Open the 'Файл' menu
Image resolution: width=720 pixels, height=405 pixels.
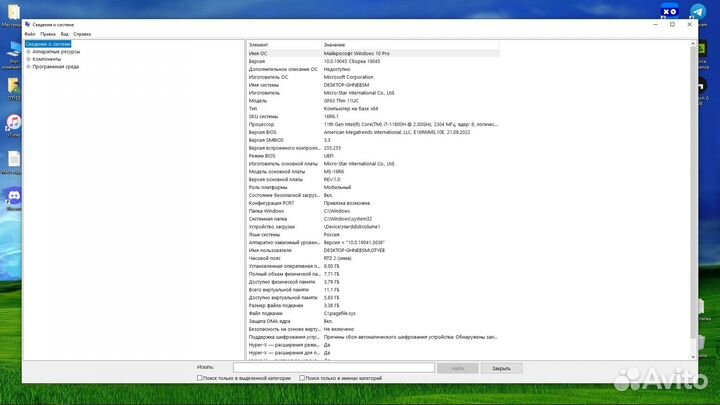30,34
